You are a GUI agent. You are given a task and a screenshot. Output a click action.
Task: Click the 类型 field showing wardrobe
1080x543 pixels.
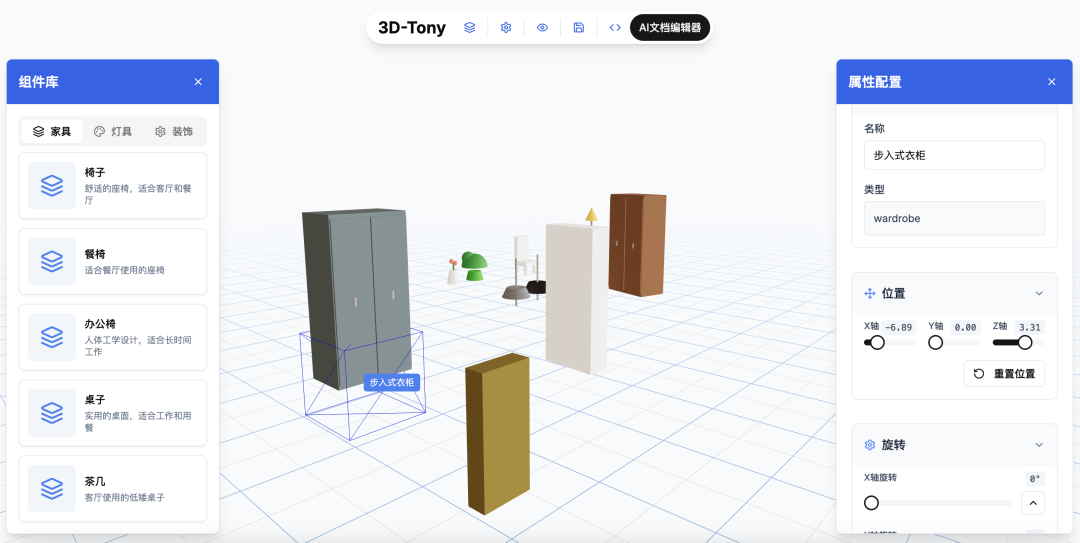click(x=954, y=218)
